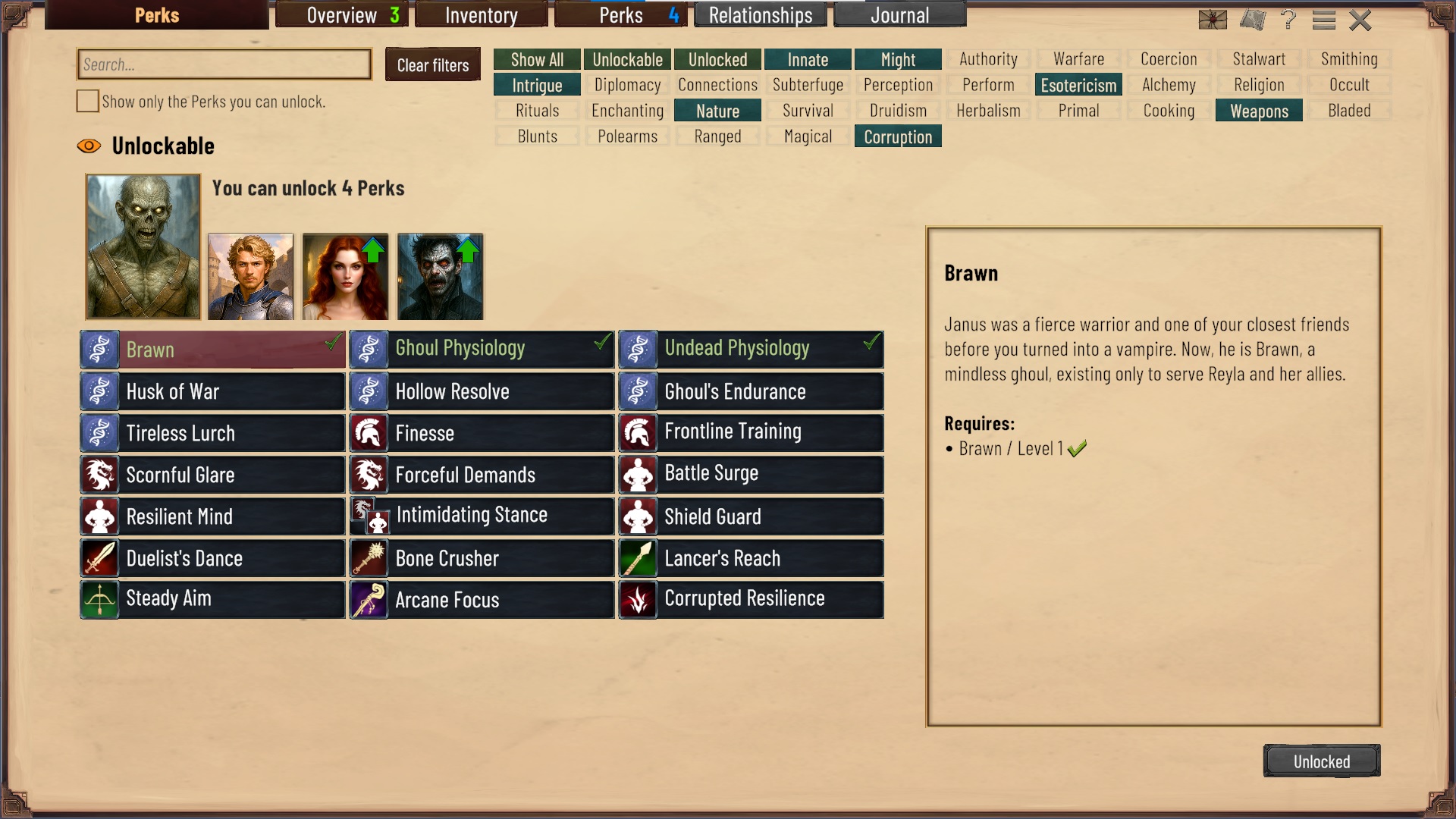Enable the Alchemy filter tag
This screenshot has width=1456, height=819.
(1169, 85)
